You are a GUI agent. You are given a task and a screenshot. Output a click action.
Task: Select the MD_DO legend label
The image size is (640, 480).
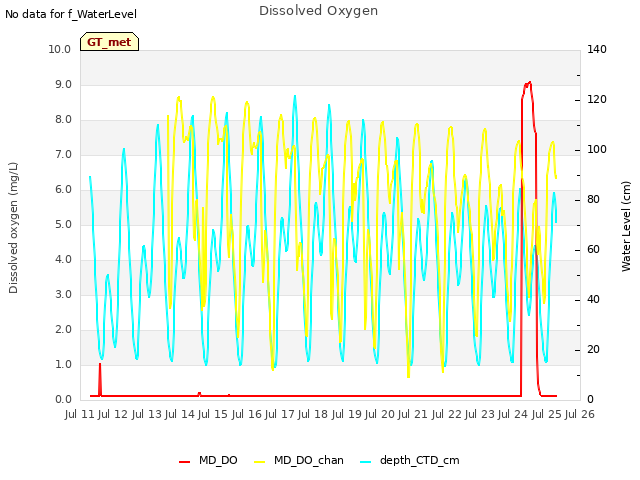[218, 460]
